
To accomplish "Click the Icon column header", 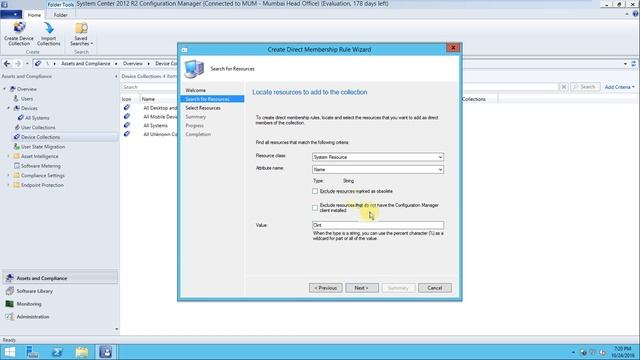I will tap(127, 99).
